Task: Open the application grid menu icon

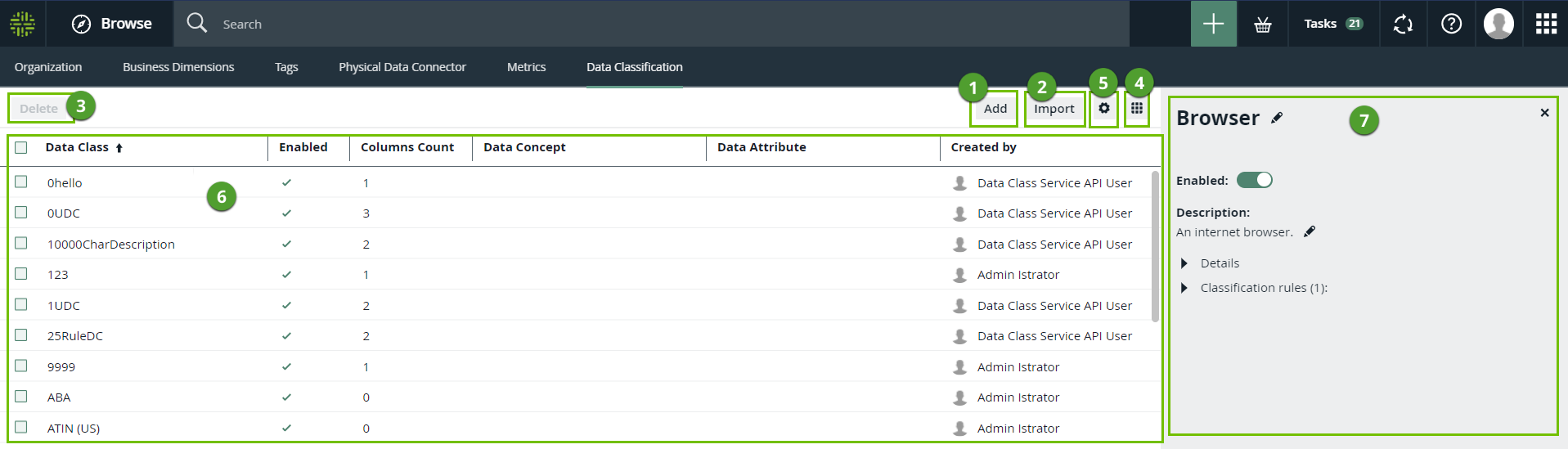Action: [x=1546, y=25]
